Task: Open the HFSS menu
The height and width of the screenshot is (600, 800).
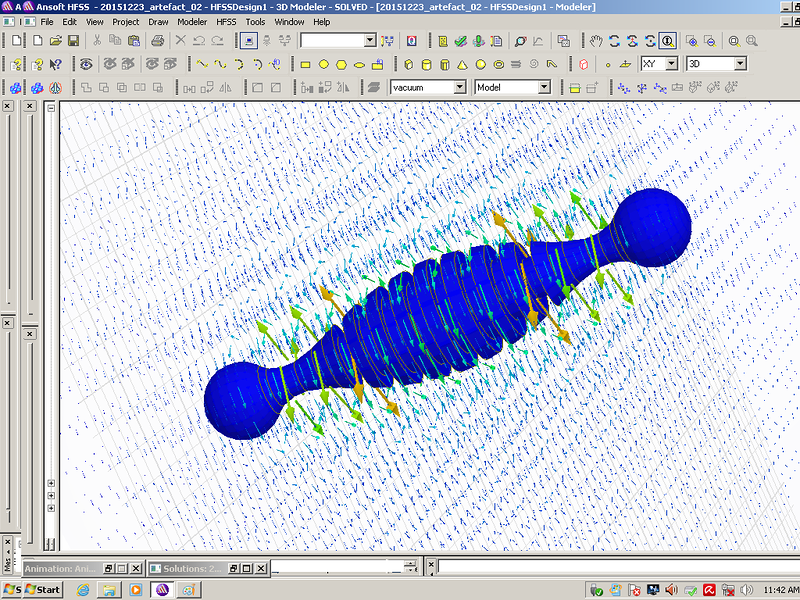Action: point(225,21)
